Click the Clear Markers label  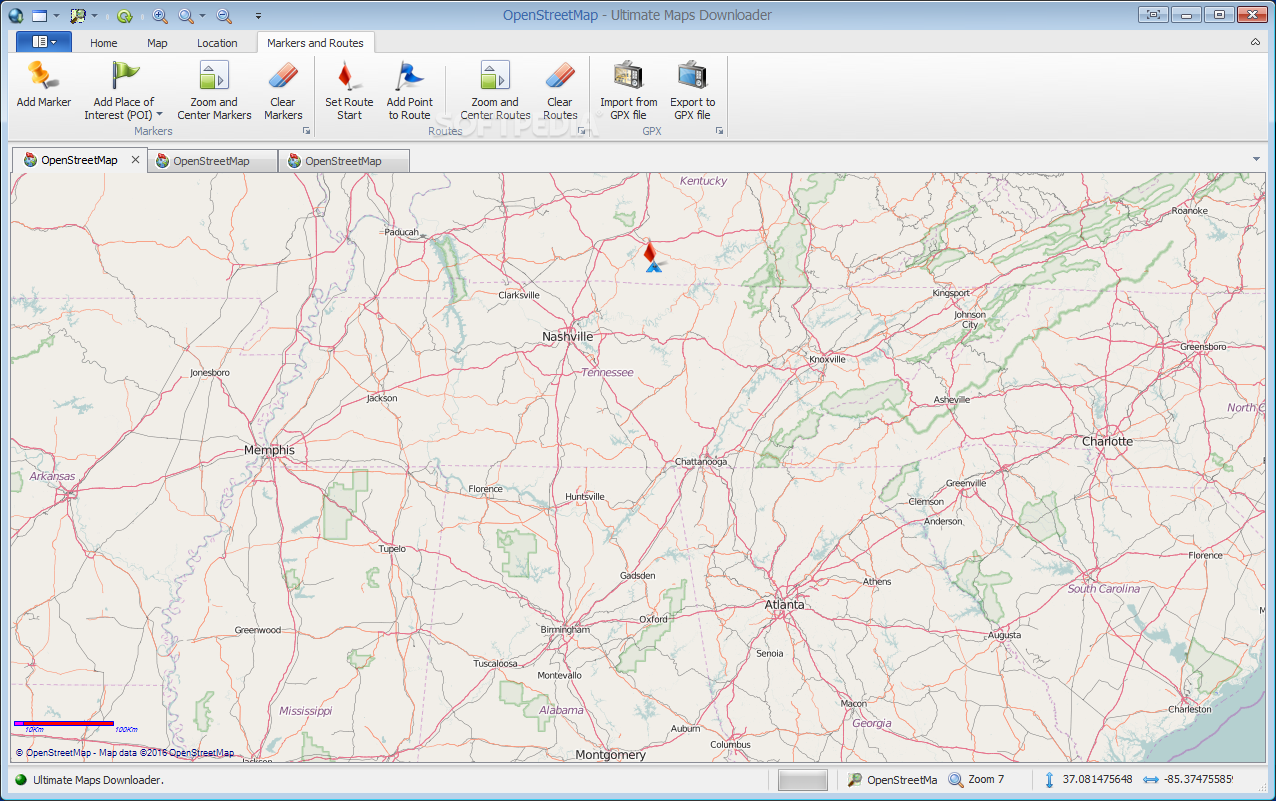[283, 108]
